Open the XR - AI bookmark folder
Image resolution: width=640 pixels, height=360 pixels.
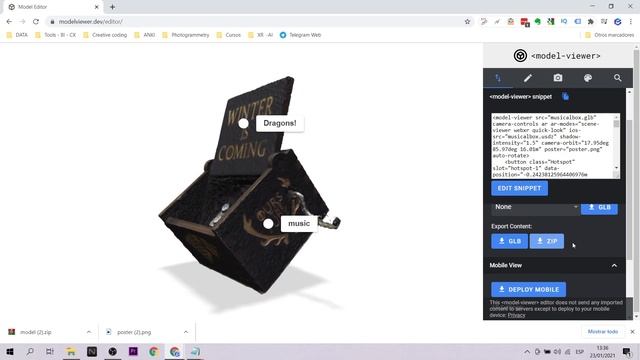click(x=260, y=35)
